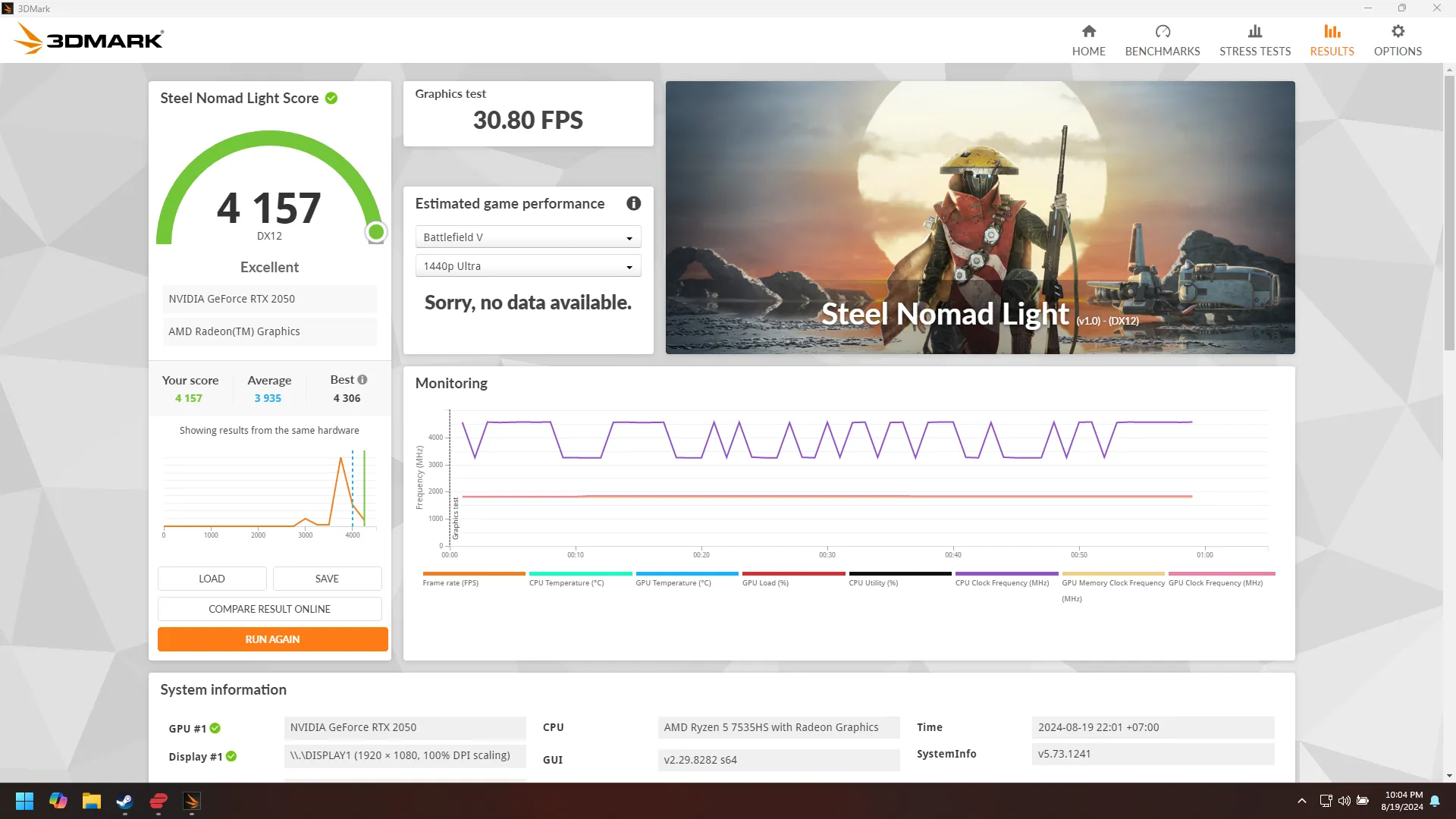This screenshot has height=819, width=1456.
Task: Open OPTIONS settings panel
Action: click(1398, 40)
